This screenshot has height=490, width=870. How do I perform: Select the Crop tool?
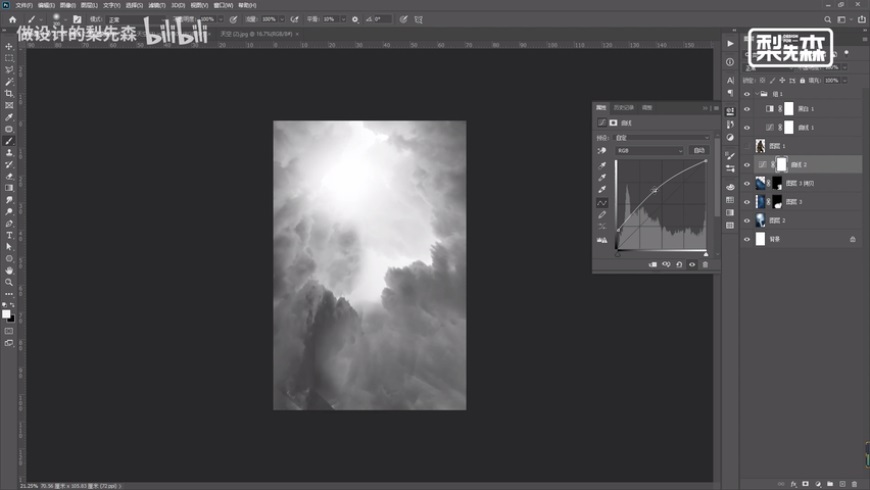click(x=9, y=93)
